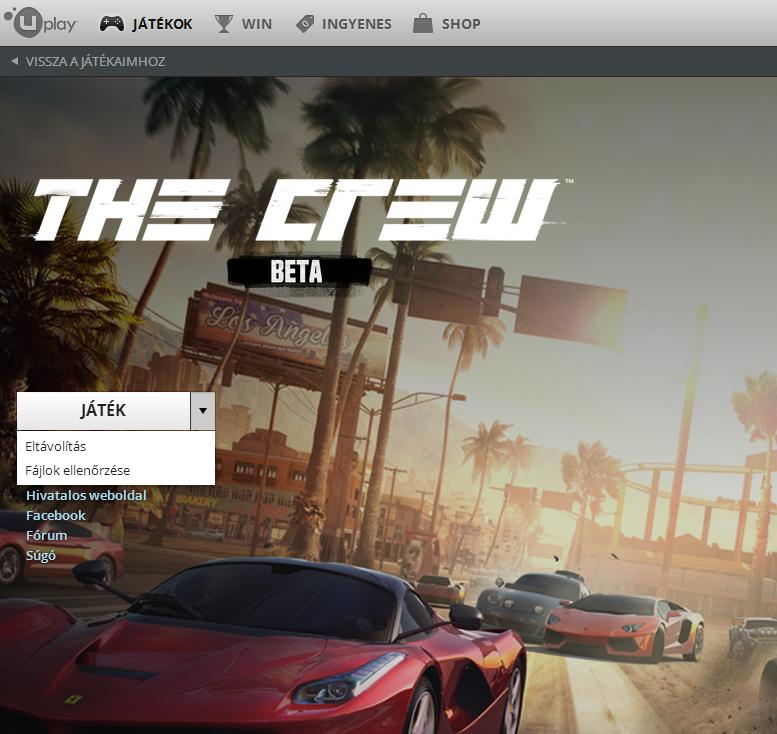Click the BETA badge under the logo

coord(299,272)
